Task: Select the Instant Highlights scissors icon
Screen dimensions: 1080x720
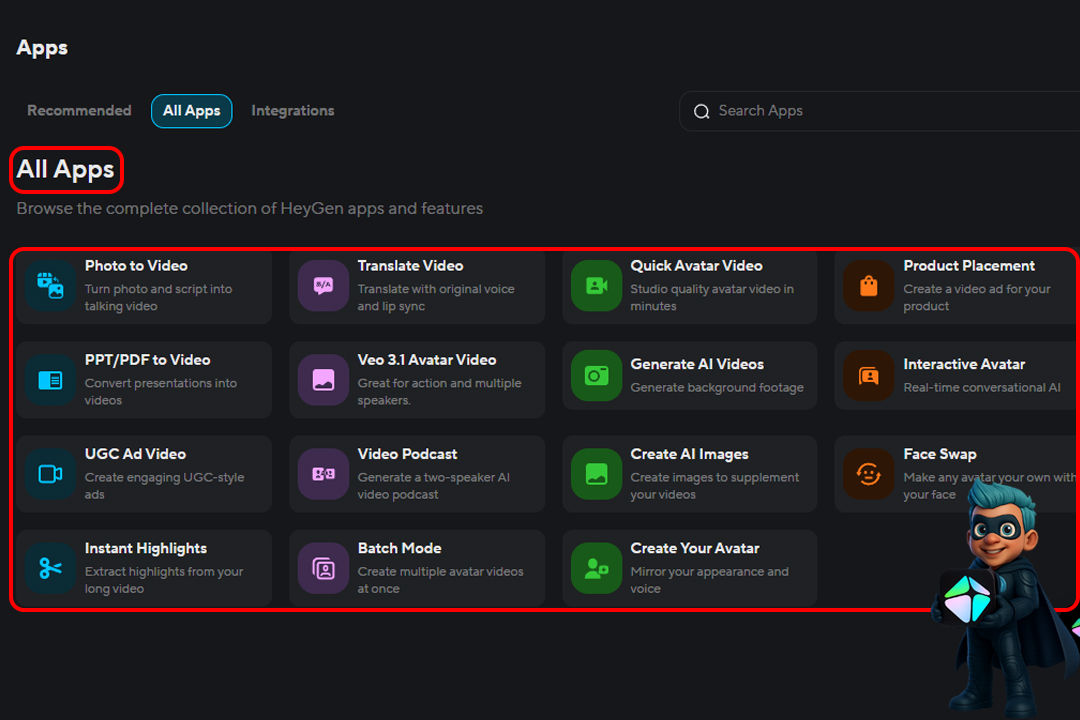Action: (x=50, y=568)
